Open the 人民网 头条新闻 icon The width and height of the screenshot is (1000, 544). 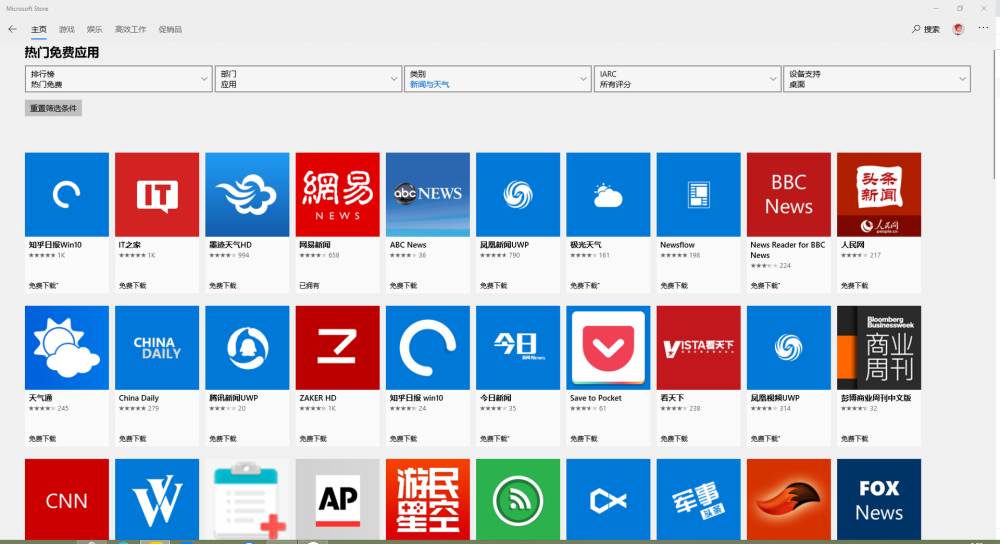879,195
